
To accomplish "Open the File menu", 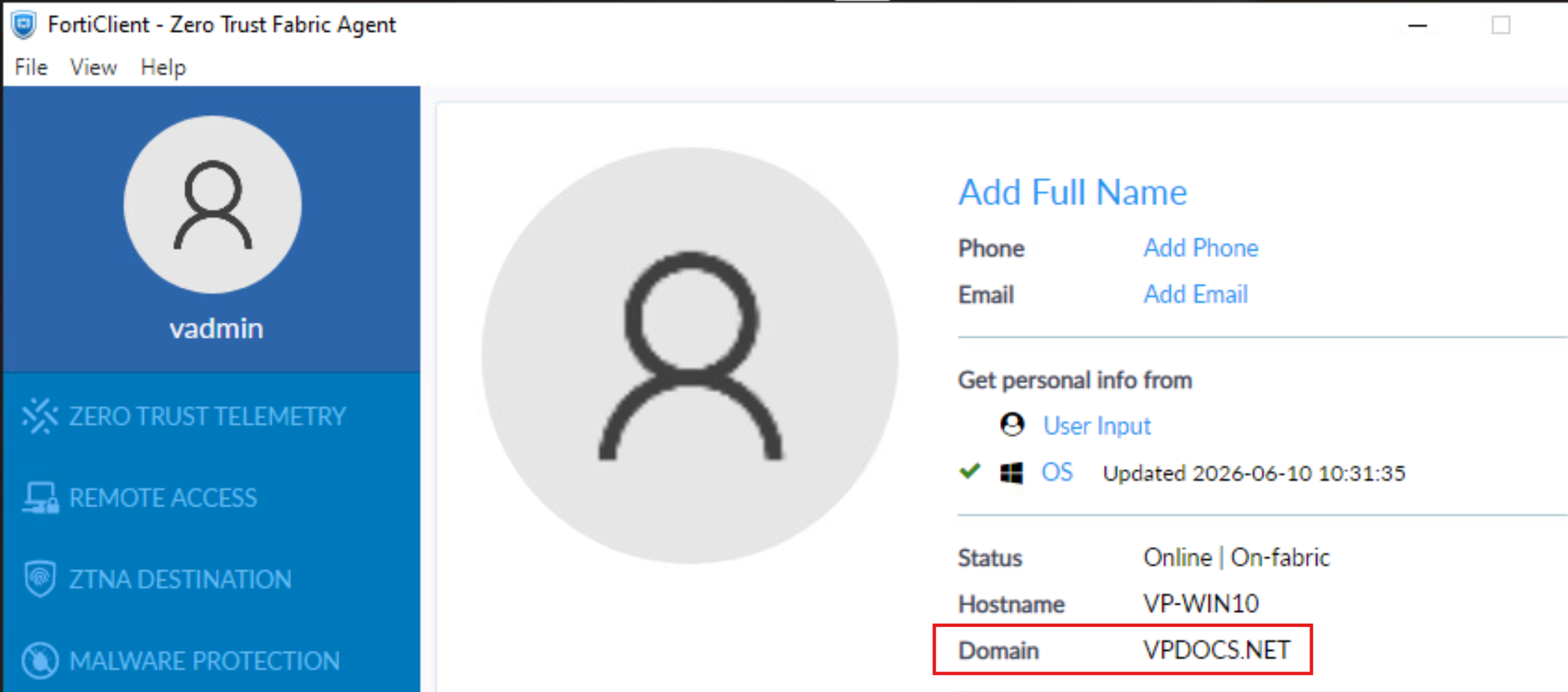I will click(31, 67).
